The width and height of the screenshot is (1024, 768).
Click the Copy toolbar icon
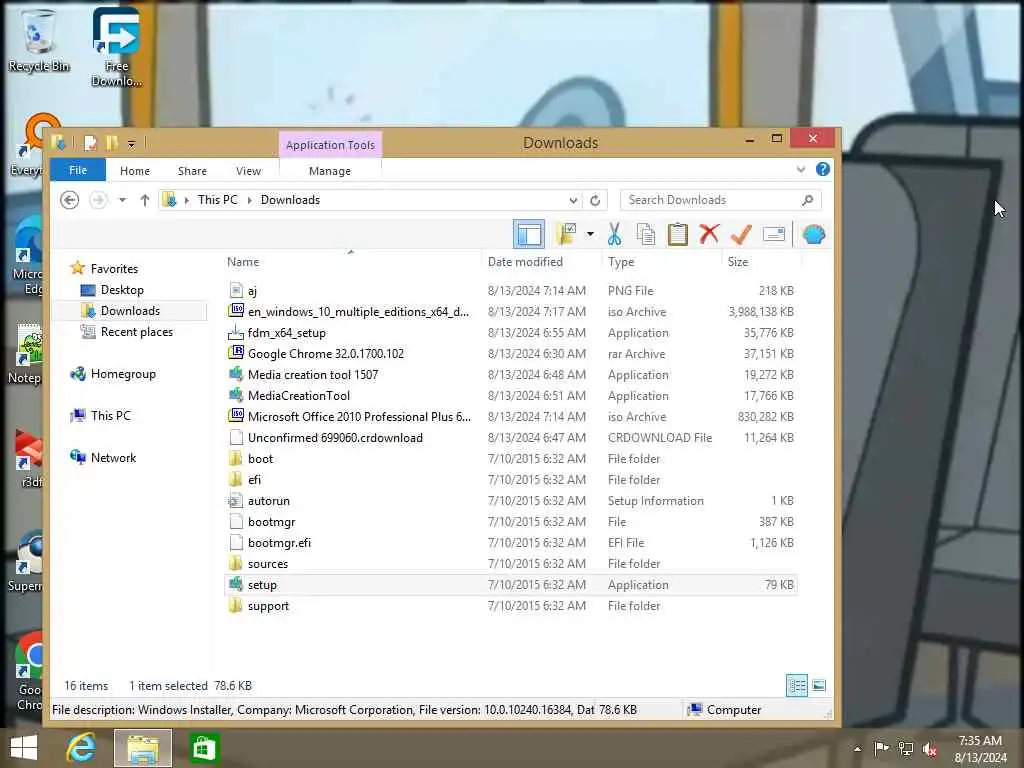[x=645, y=234]
